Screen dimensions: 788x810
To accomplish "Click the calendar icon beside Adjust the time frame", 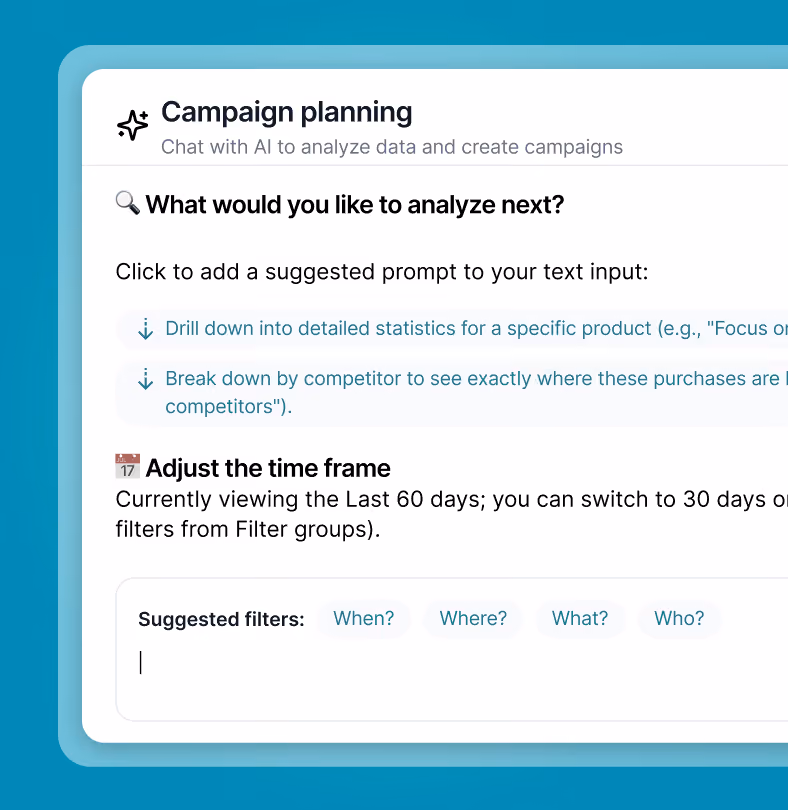I will tap(128, 466).
